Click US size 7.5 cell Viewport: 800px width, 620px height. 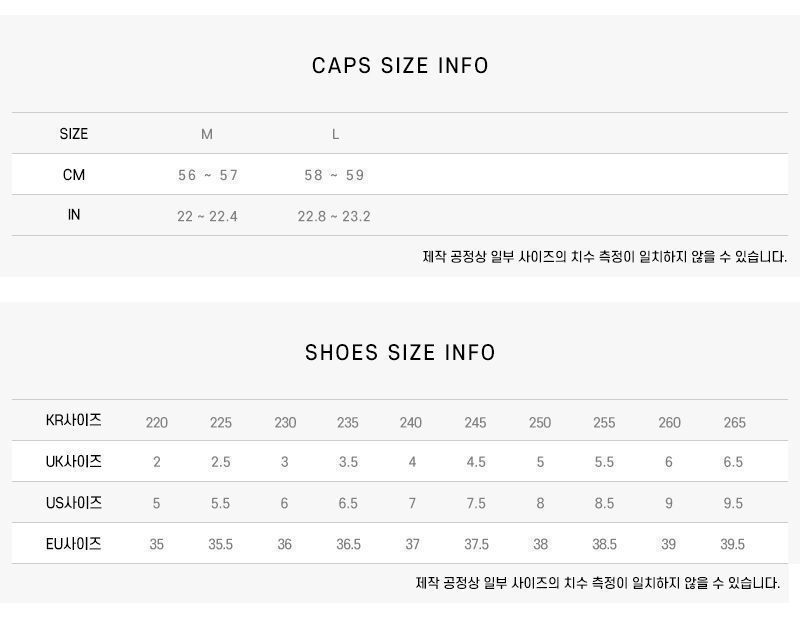476,503
